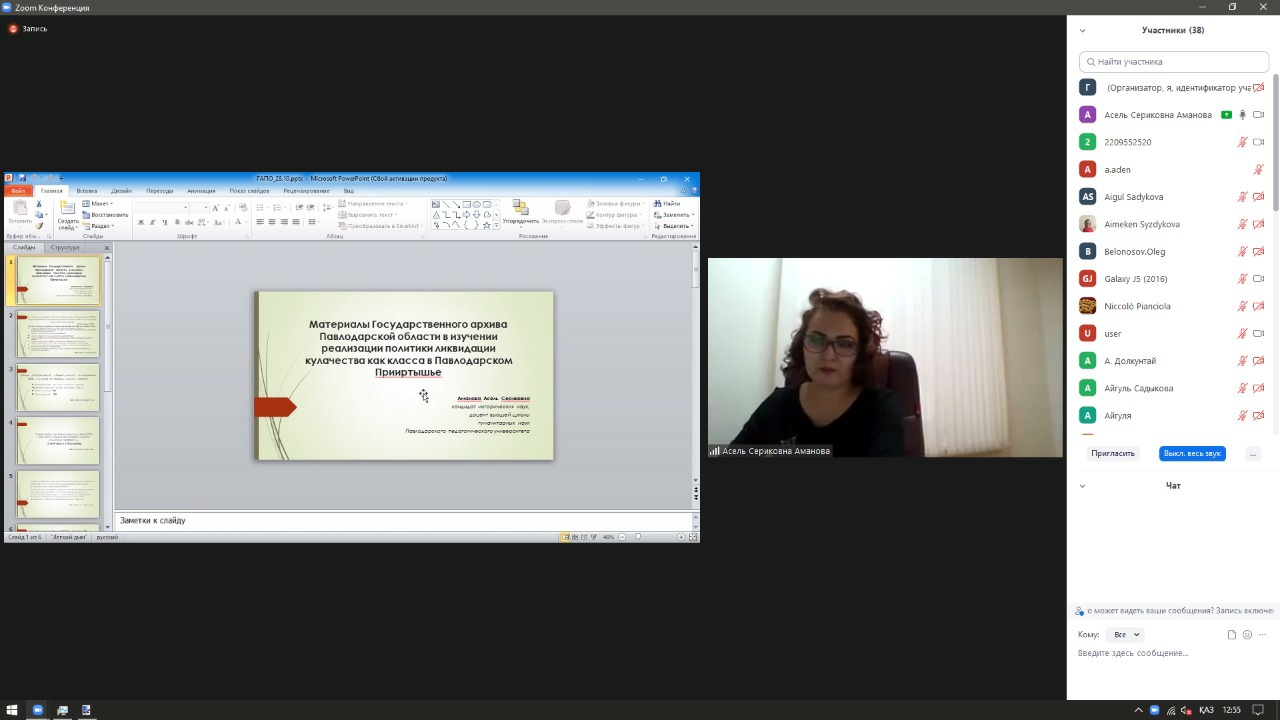1280x720 pixels.
Task: Collapse the Чат panel chevron
Action: click(x=1082, y=486)
